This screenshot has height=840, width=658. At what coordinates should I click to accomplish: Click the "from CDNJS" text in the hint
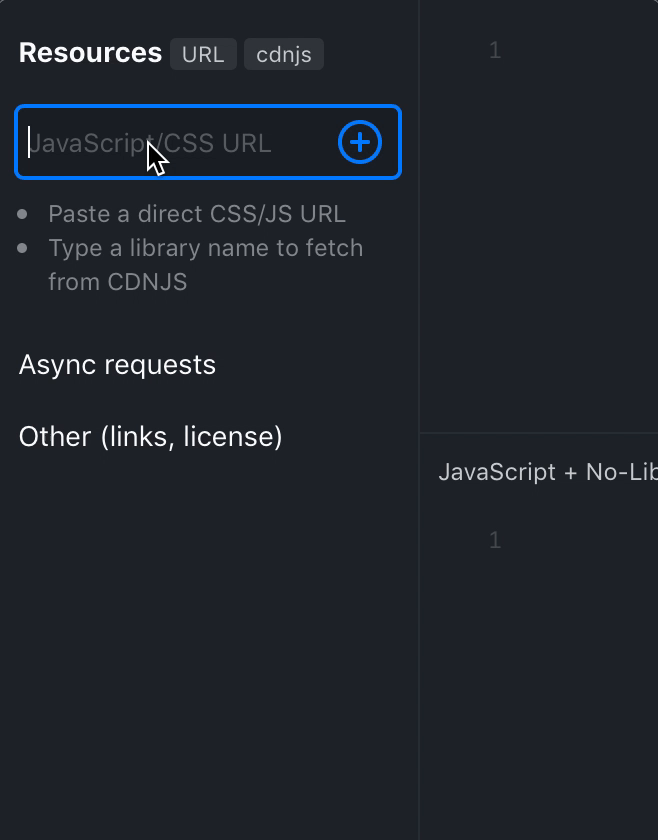coord(117,282)
